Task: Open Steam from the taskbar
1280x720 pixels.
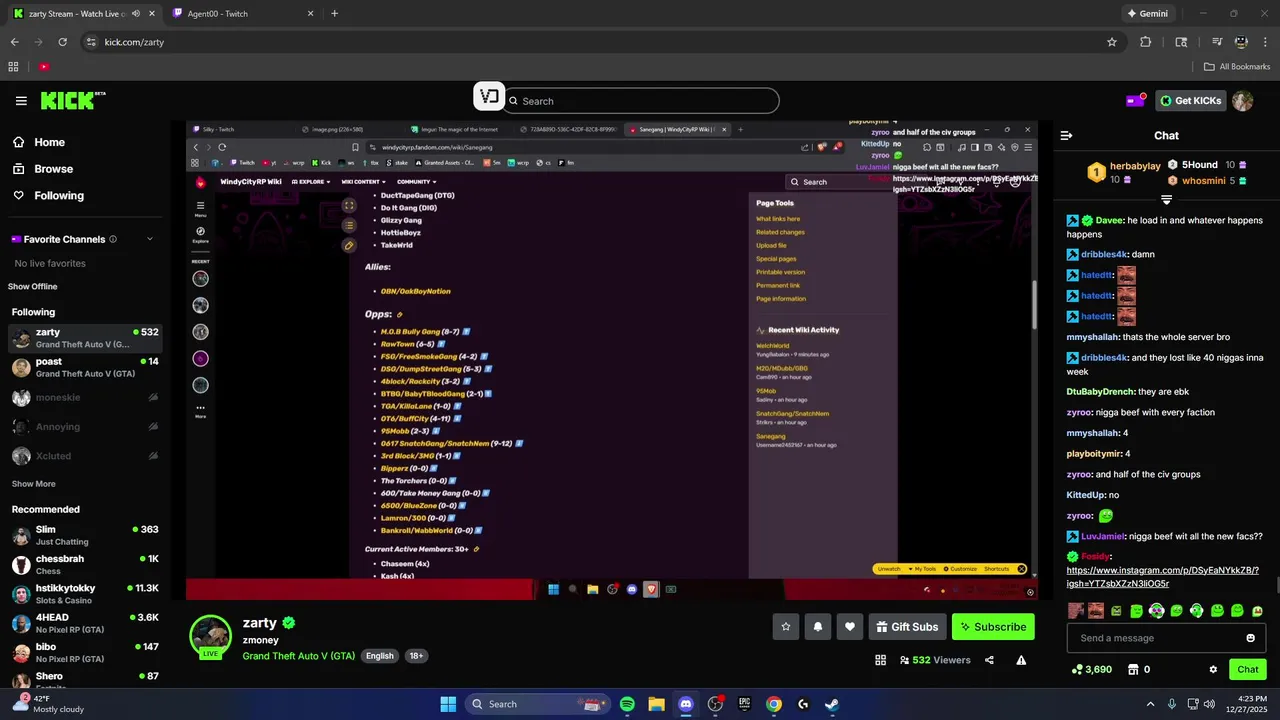Action: (832, 704)
